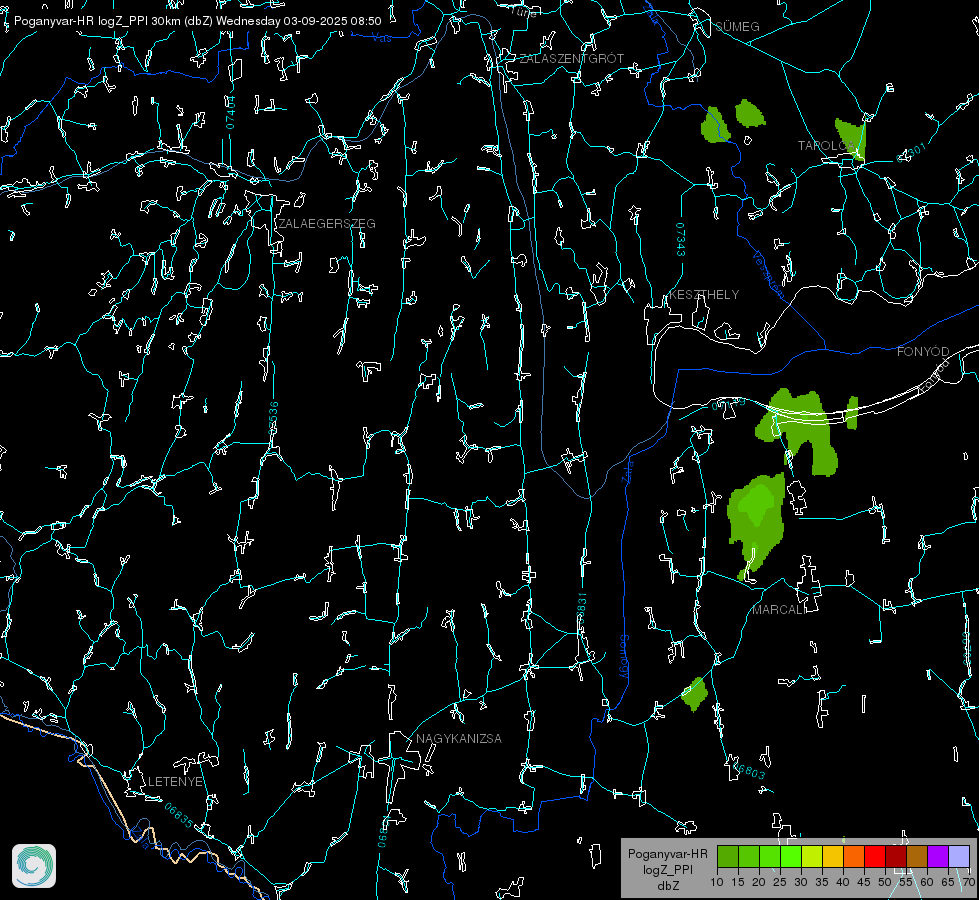Click the dbZ unit label in legend
The image size is (979, 900).
click(x=667, y=886)
